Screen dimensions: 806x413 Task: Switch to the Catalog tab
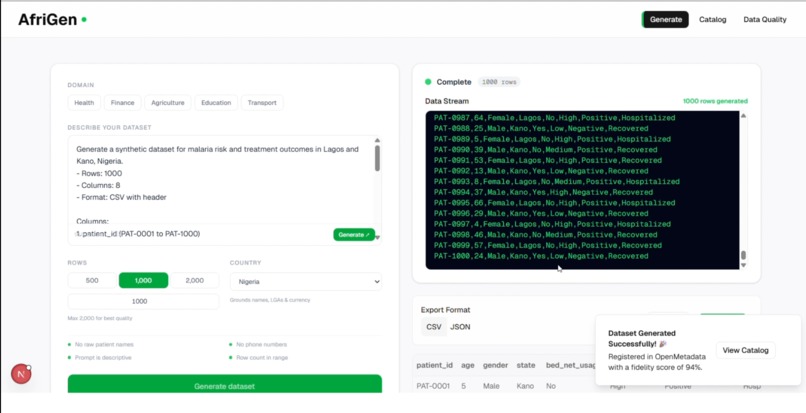coord(712,20)
